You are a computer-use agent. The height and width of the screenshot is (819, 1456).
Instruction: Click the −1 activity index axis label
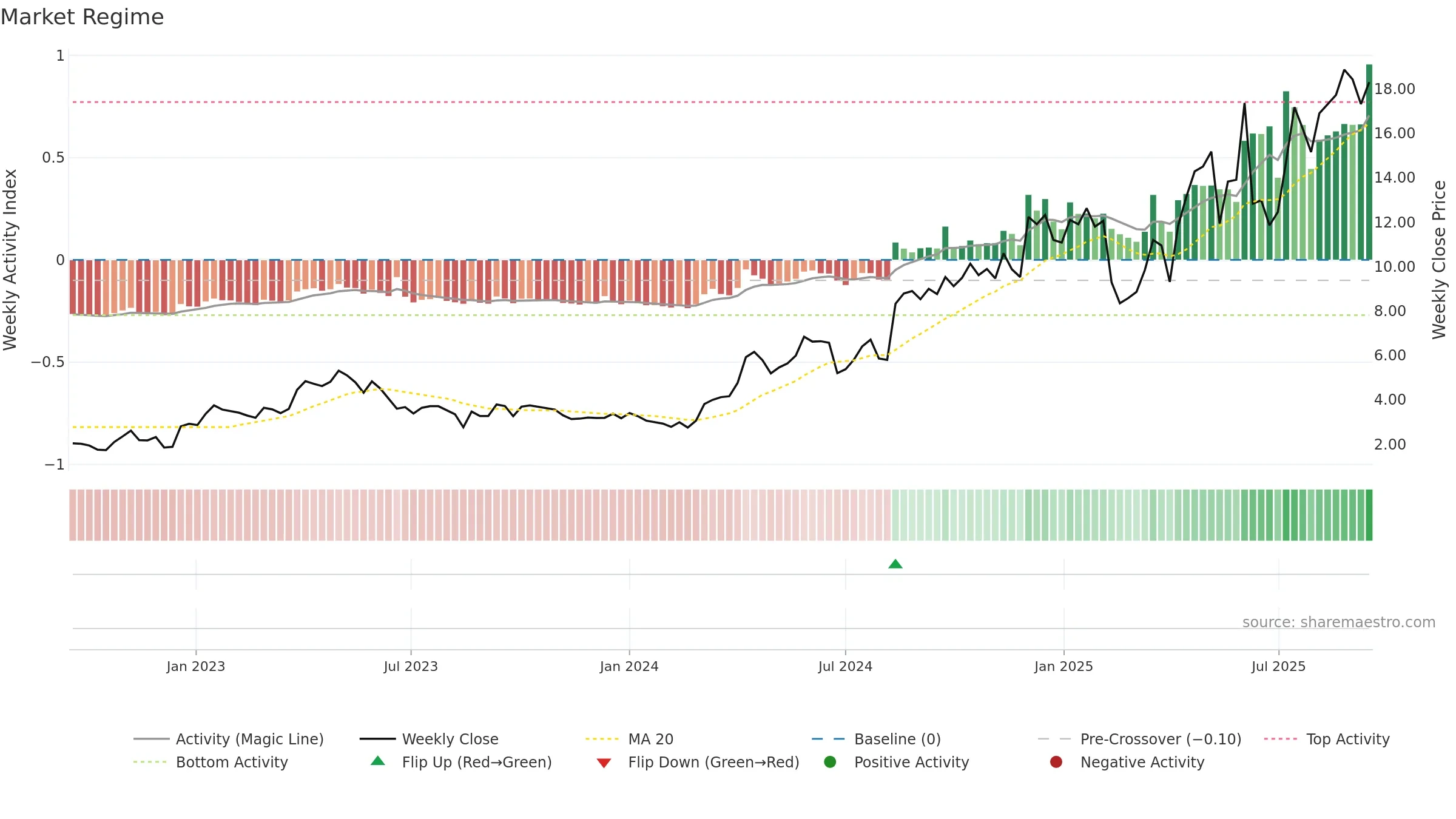pos(54,465)
